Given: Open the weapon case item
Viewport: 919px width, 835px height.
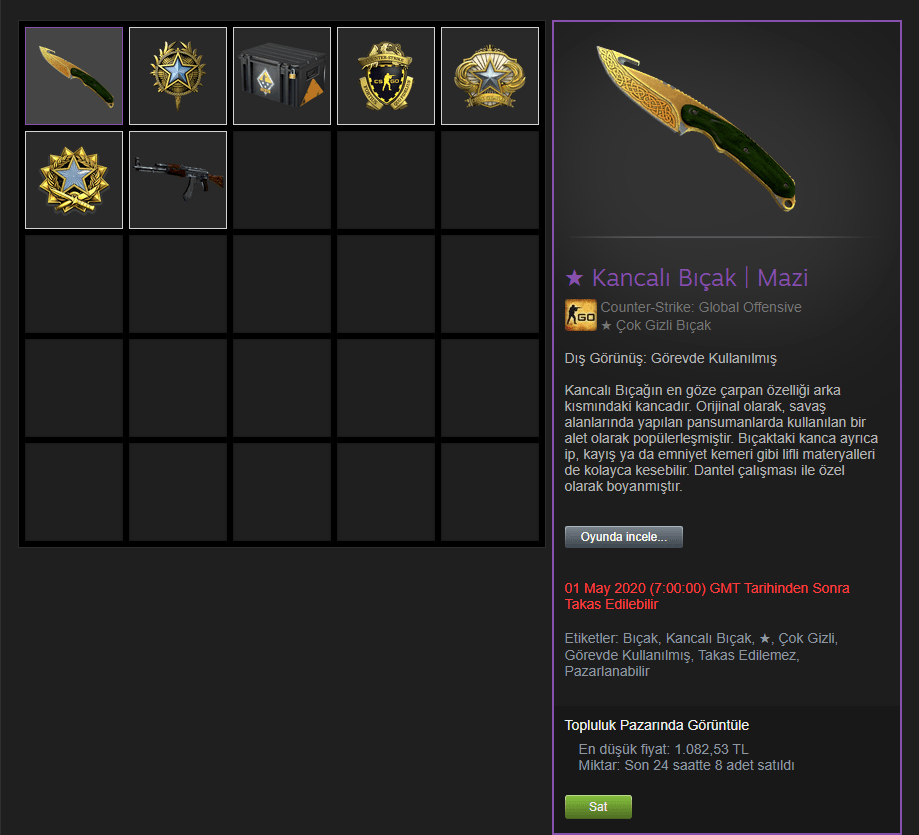Looking at the screenshot, I should point(282,76).
